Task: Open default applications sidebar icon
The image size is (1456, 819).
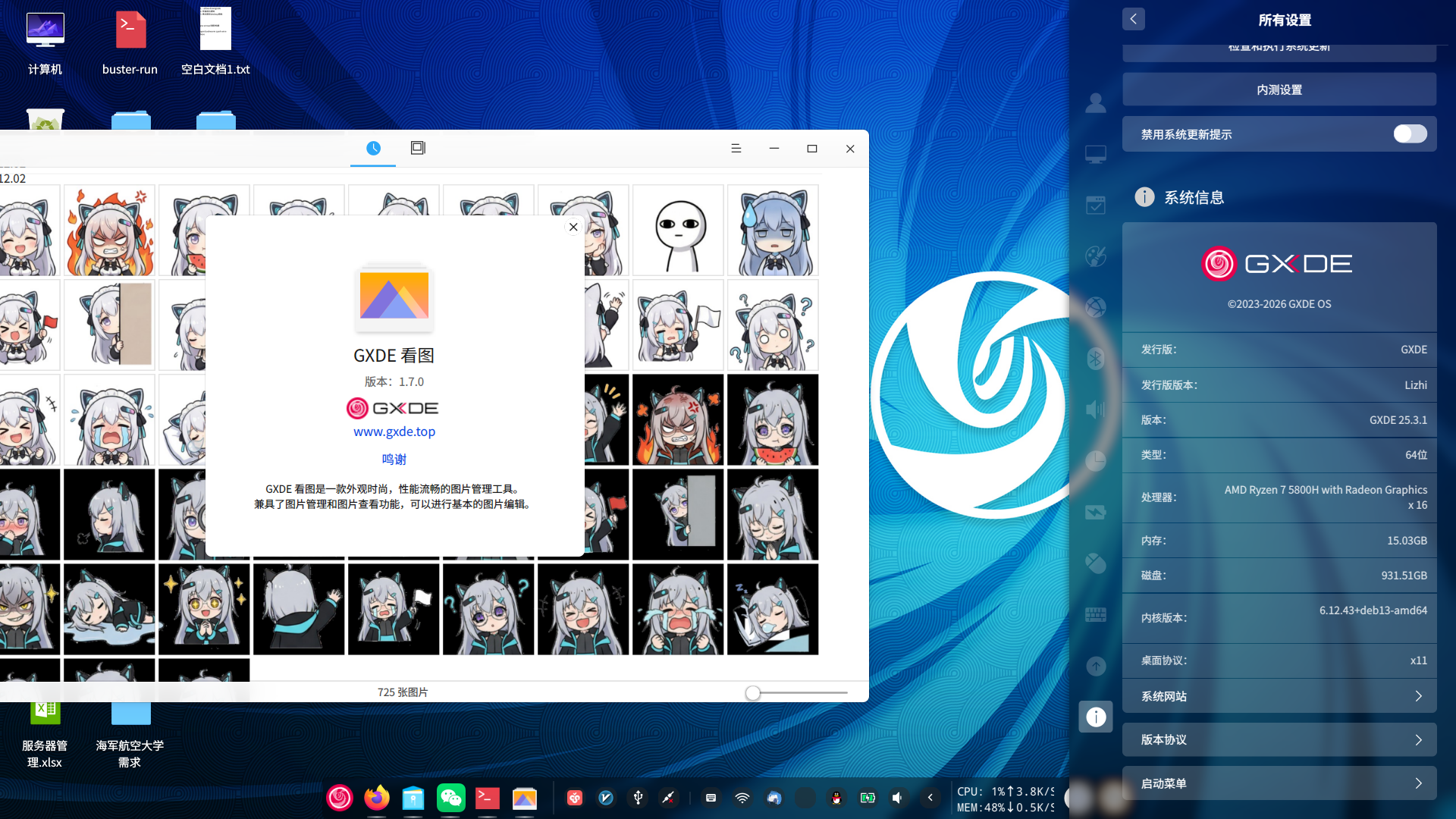Action: pyautogui.click(x=1096, y=205)
